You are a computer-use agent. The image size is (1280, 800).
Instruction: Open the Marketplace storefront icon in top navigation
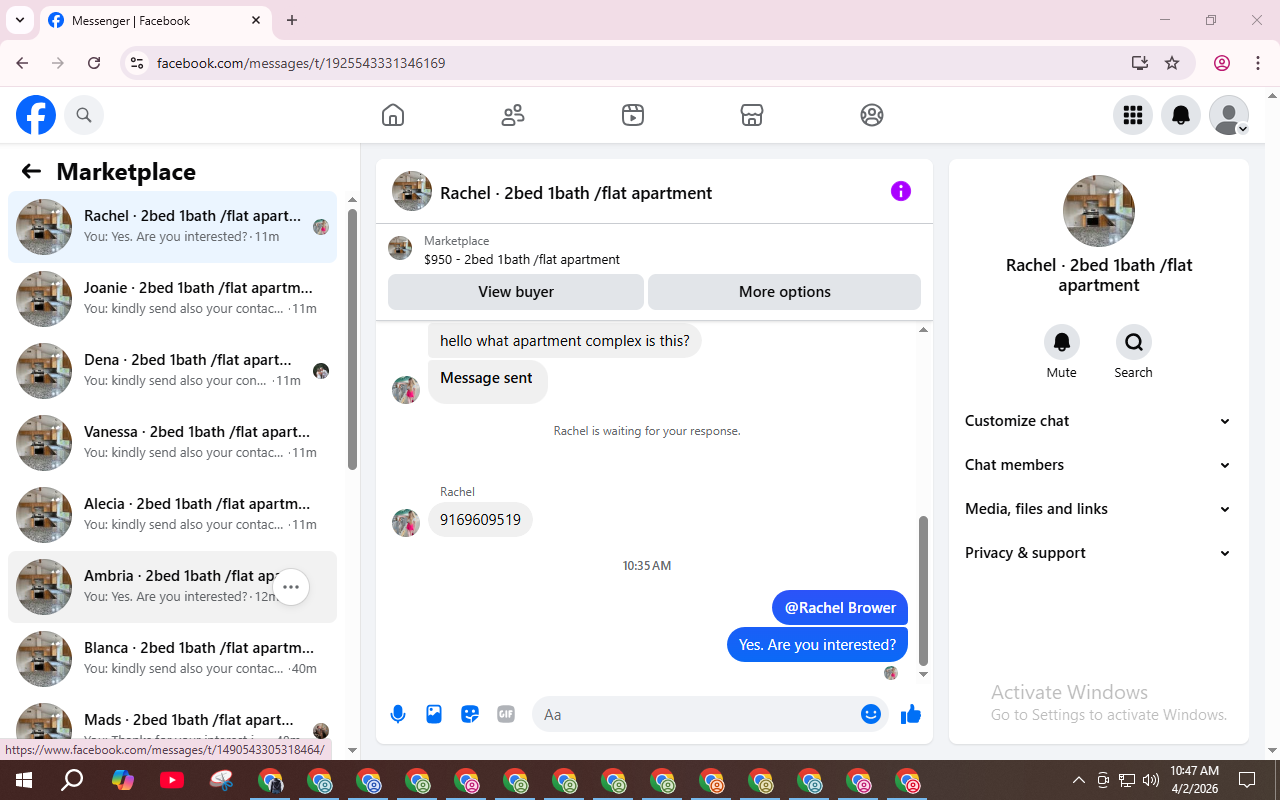click(x=752, y=115)
